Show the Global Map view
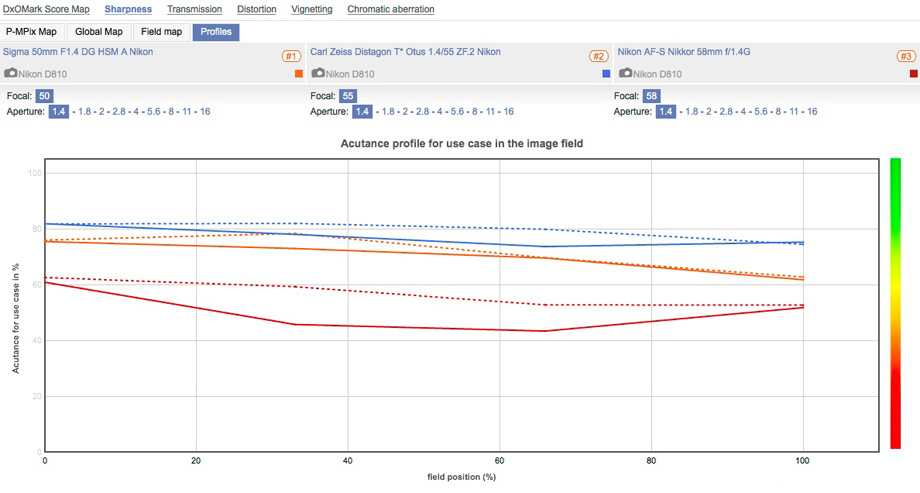This screenshot has height=493, width=920. pos(99,32)
